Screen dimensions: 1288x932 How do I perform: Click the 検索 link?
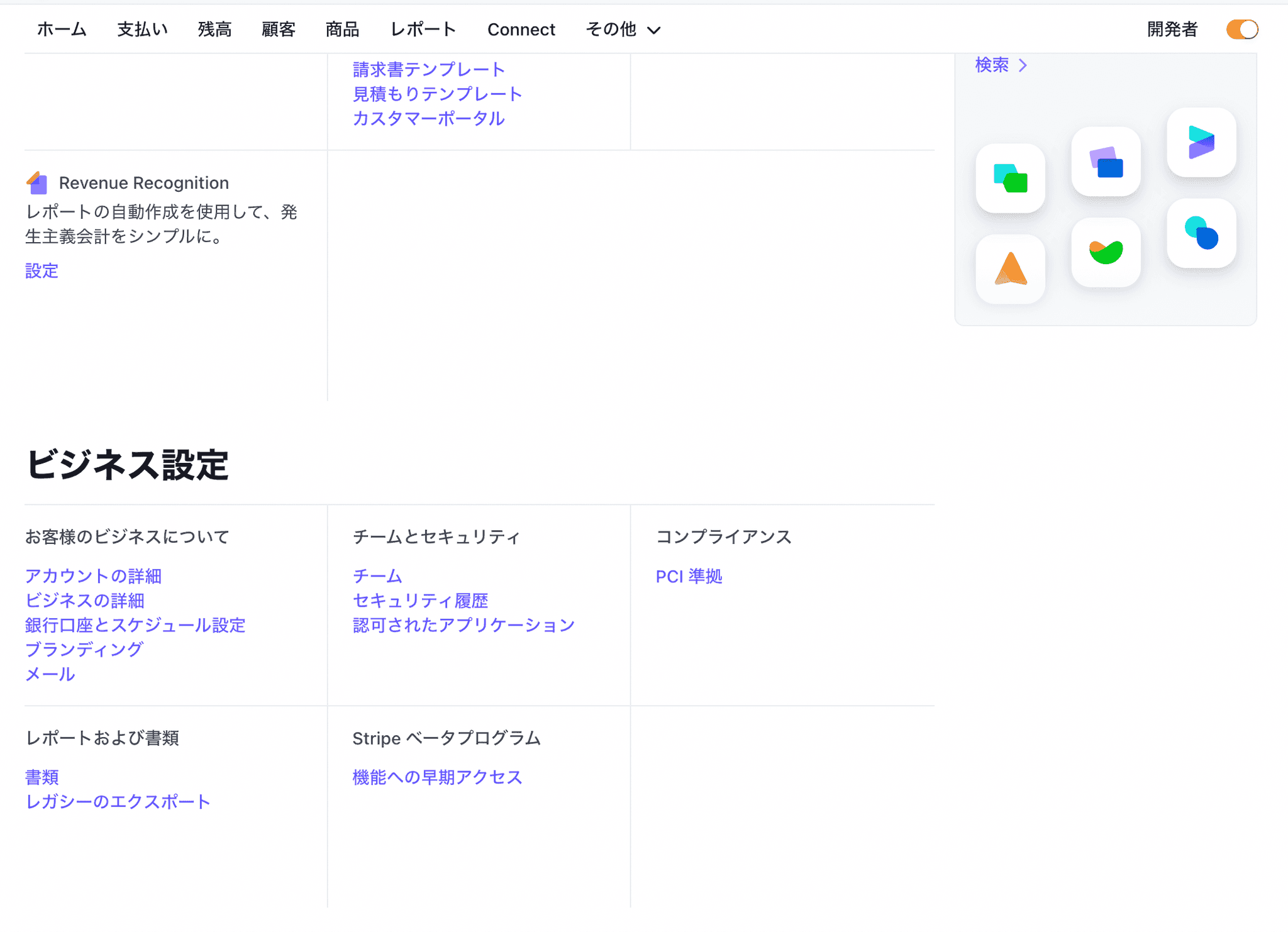tap(992, 65)
